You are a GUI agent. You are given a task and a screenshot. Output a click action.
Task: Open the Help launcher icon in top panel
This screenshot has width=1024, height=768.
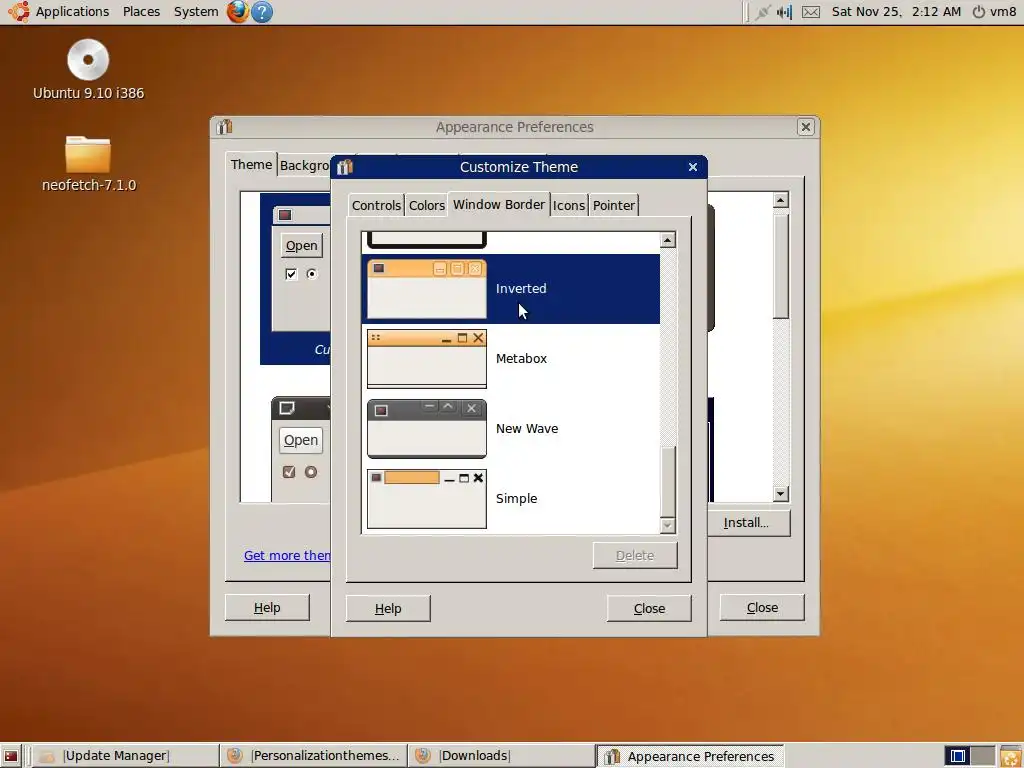click(262, 12)
